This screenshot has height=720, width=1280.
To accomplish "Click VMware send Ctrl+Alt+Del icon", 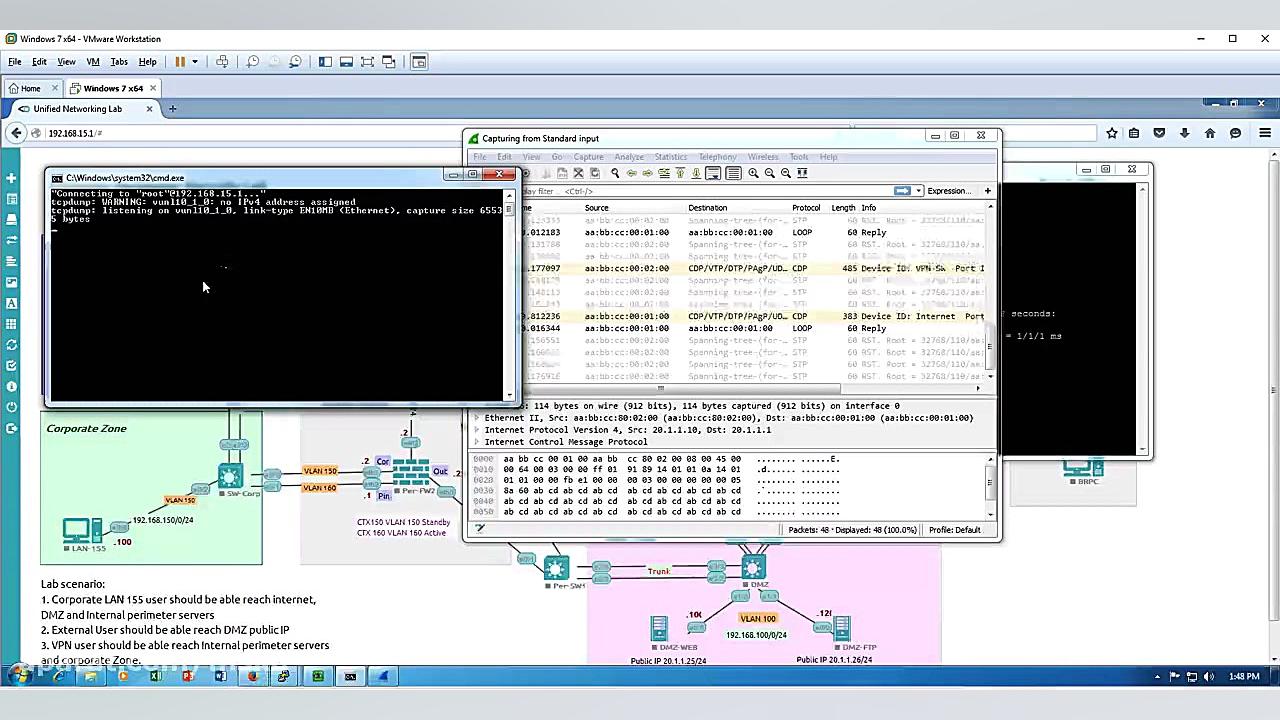I will [222, 62].
